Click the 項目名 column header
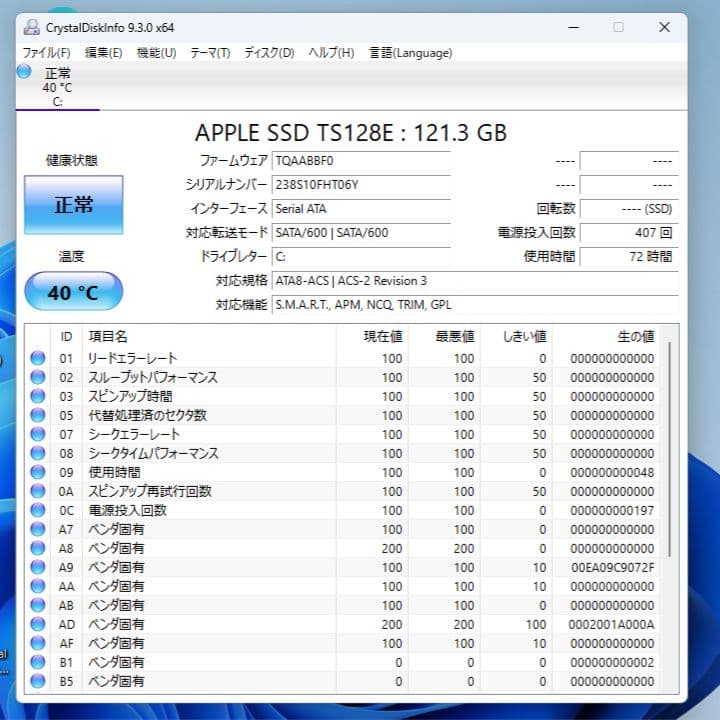The height and width of the screenshot is (720, 720). point(209,337)
